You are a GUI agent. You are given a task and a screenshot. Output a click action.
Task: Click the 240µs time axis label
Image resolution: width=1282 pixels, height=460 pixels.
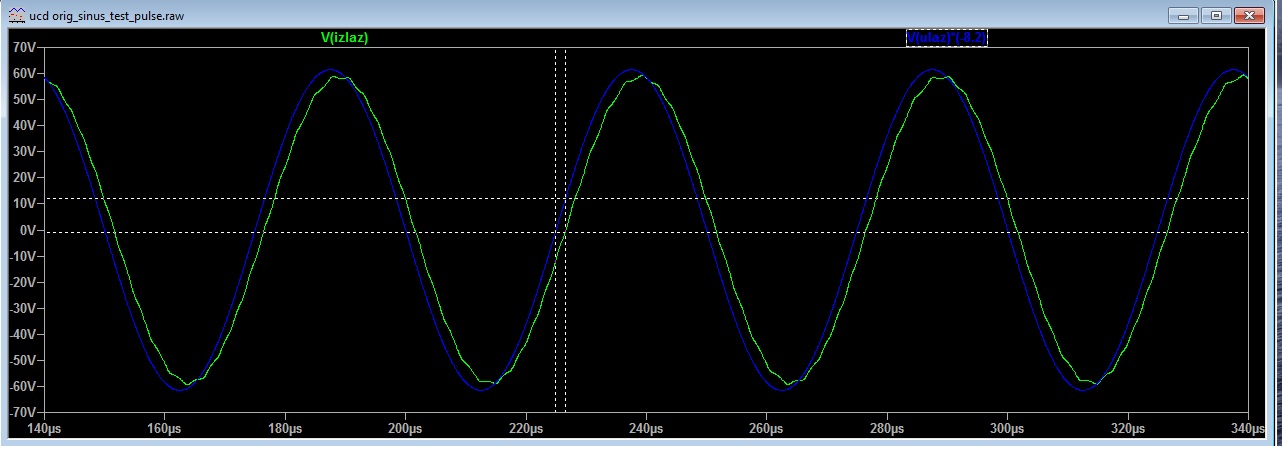[x=646, y=428]
